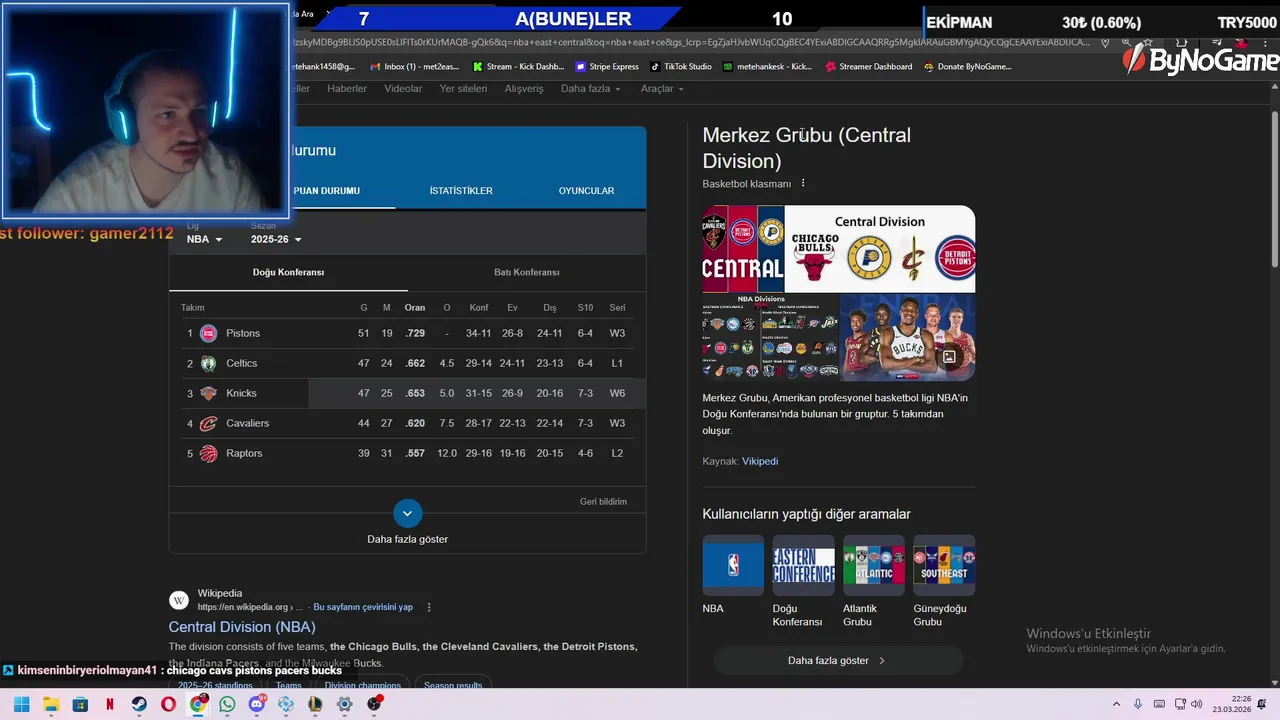Viewport: 1280px width, 720px height.
Task: Open League of Legends taskbar icon
Action: click(x=315, y=704)
